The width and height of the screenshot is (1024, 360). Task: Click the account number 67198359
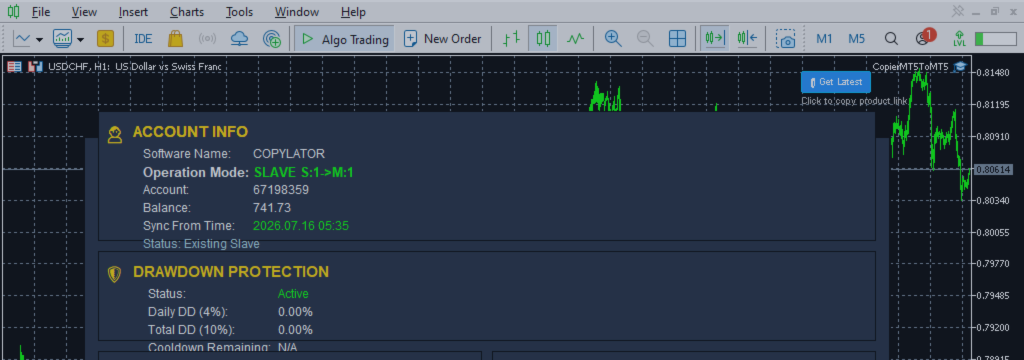(x=281, y=190)
